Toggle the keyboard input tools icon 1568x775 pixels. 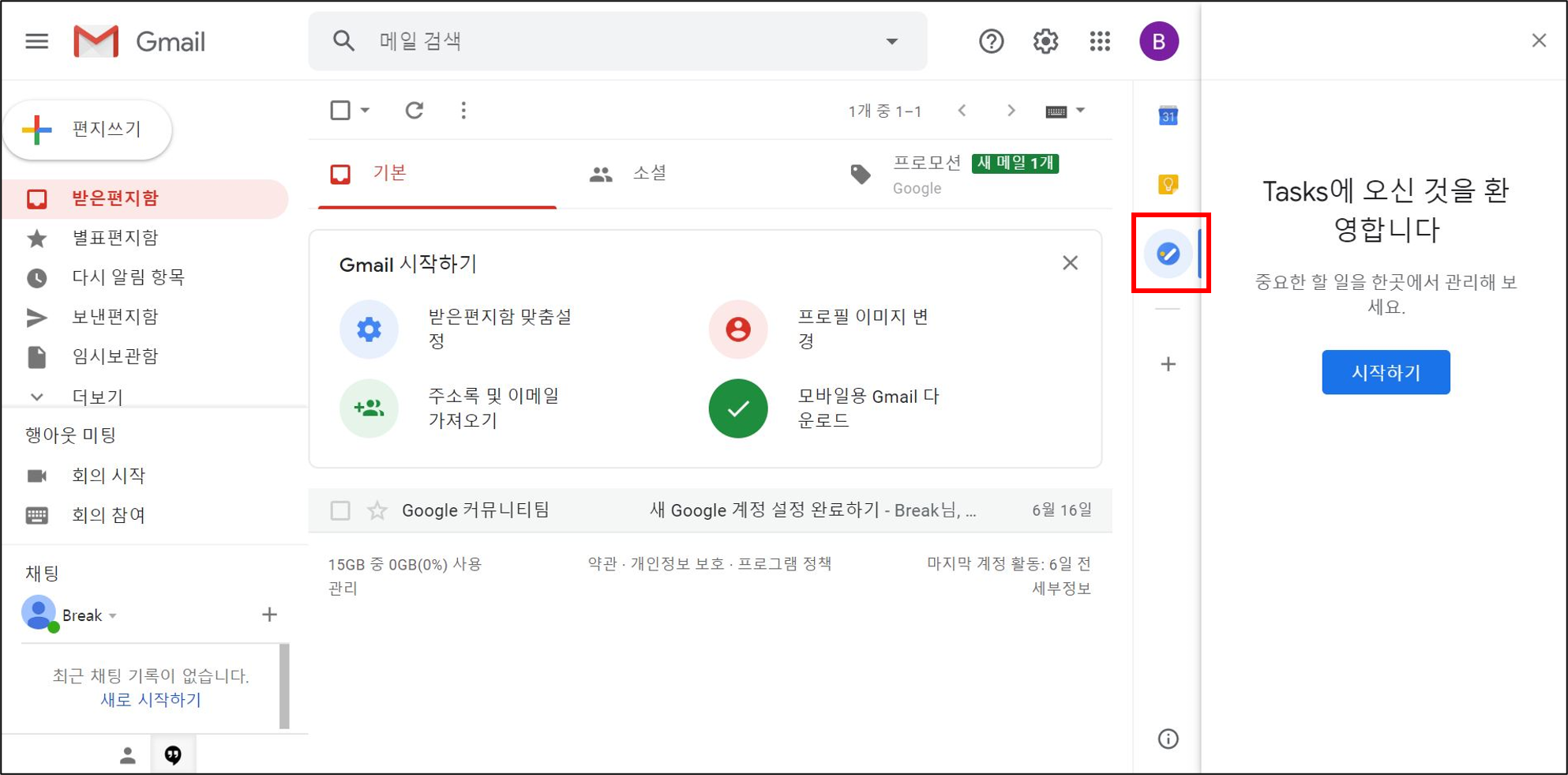coord(1056,111)
